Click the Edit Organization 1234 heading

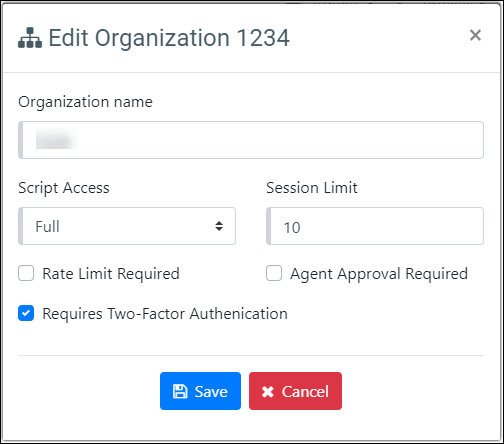point(169,38)
